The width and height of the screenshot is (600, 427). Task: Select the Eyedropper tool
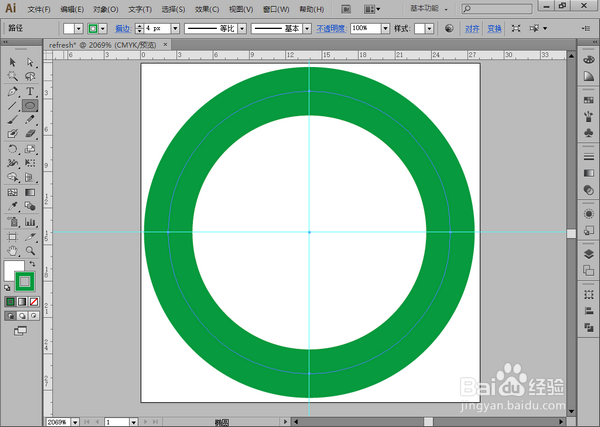click(12, 206)
